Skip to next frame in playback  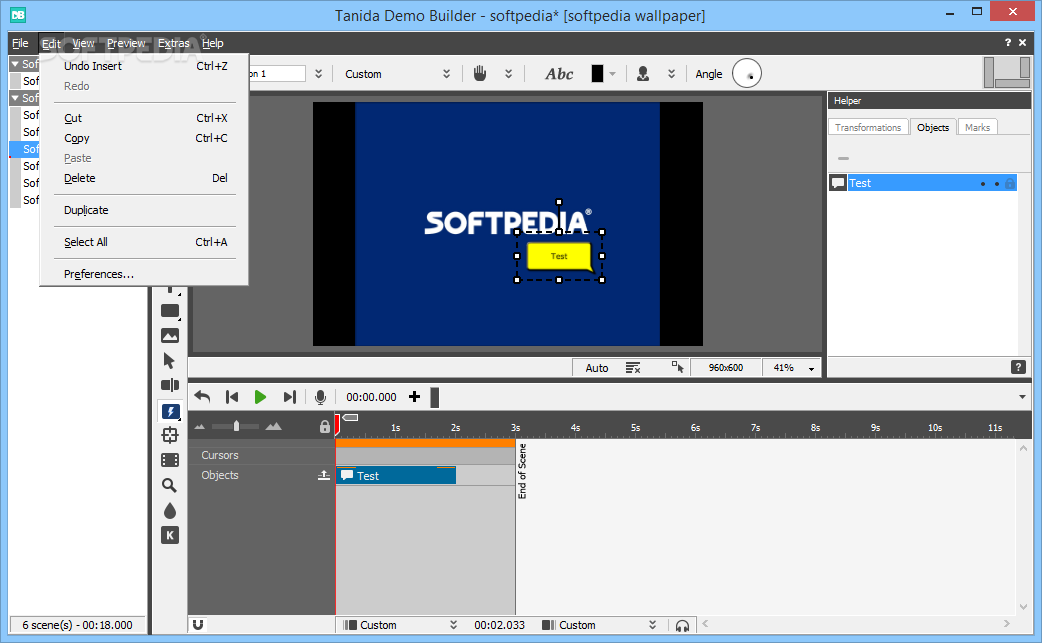(x=289, y=397)
